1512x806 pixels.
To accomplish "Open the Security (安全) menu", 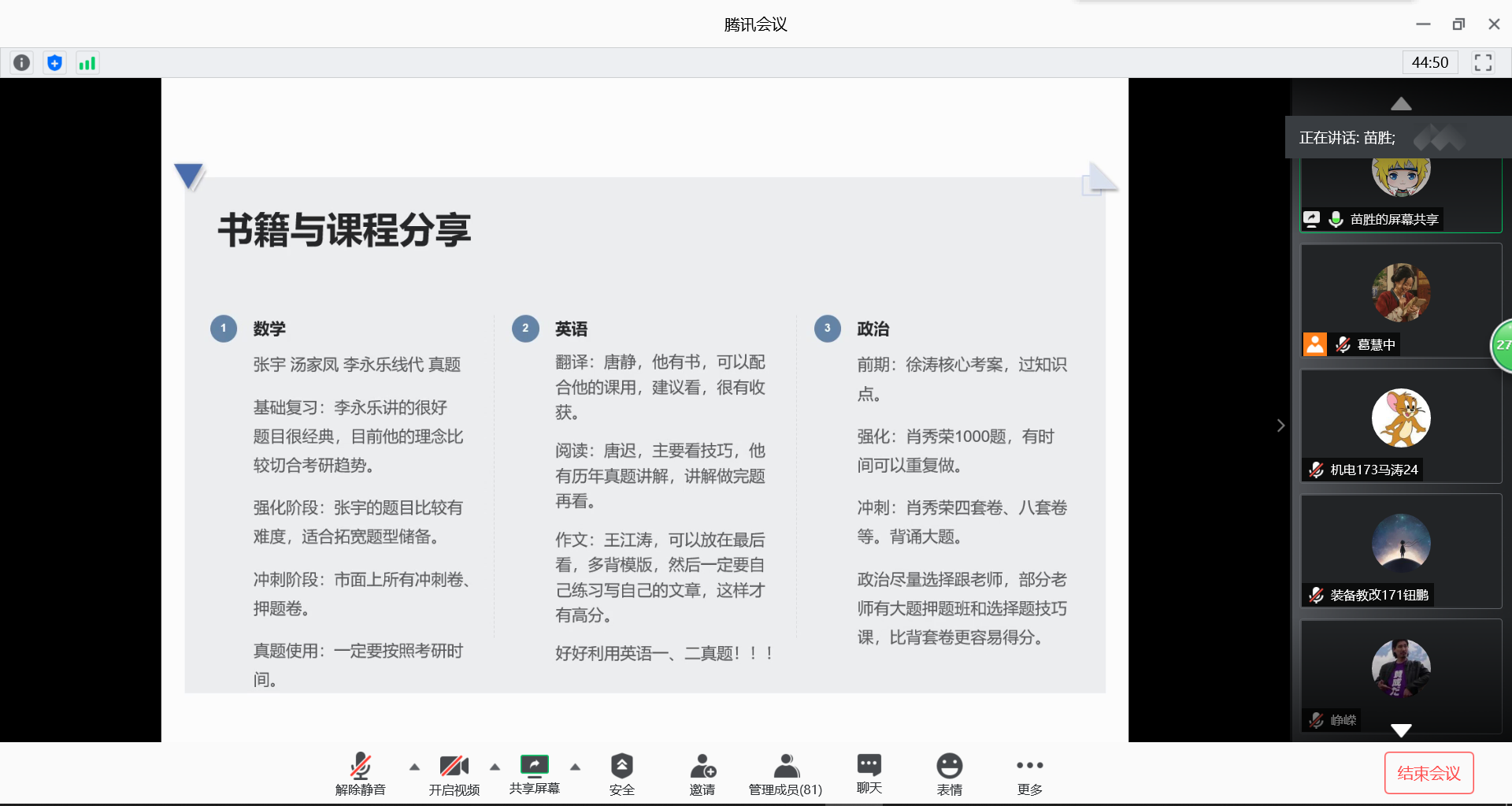I will [x=621, y=774].
